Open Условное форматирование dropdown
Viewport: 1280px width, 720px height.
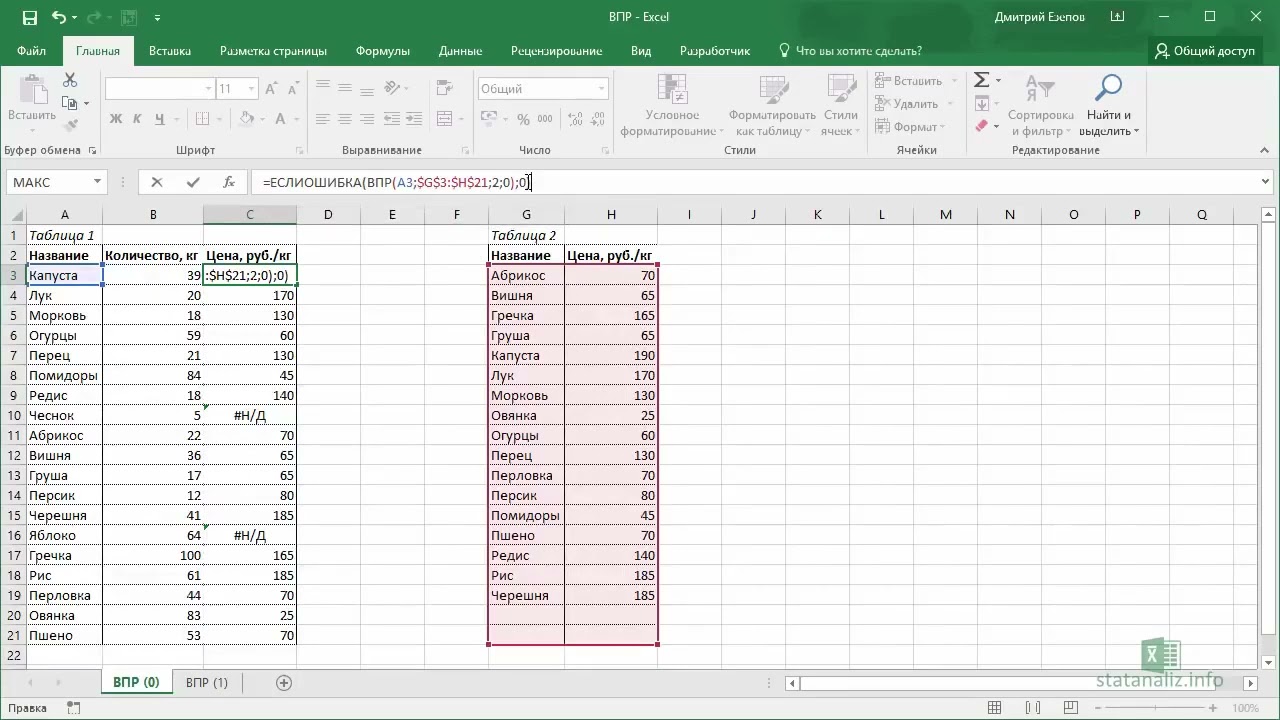point(672,105)
